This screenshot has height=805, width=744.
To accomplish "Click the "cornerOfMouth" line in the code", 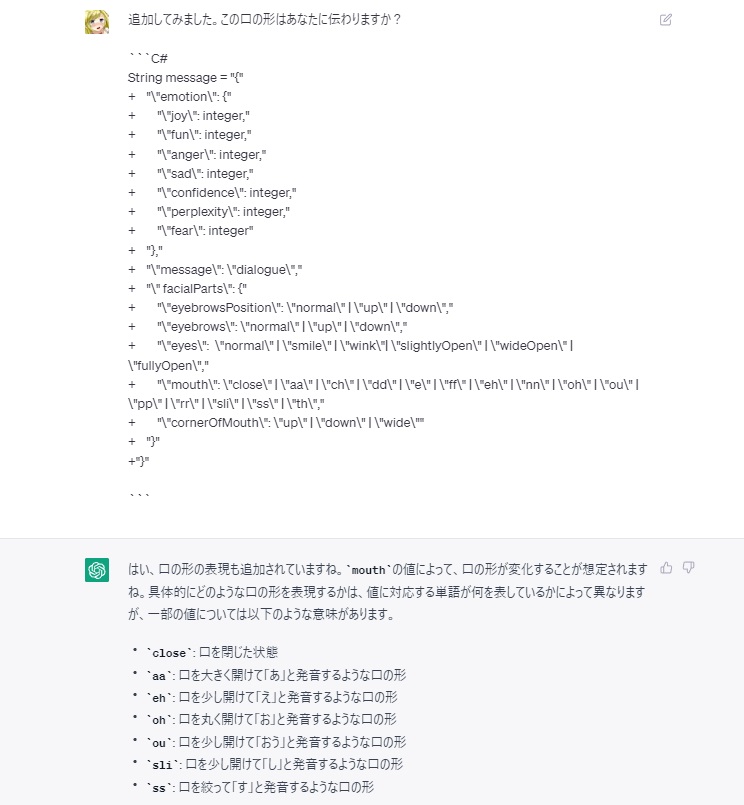I will pos(291,423).
